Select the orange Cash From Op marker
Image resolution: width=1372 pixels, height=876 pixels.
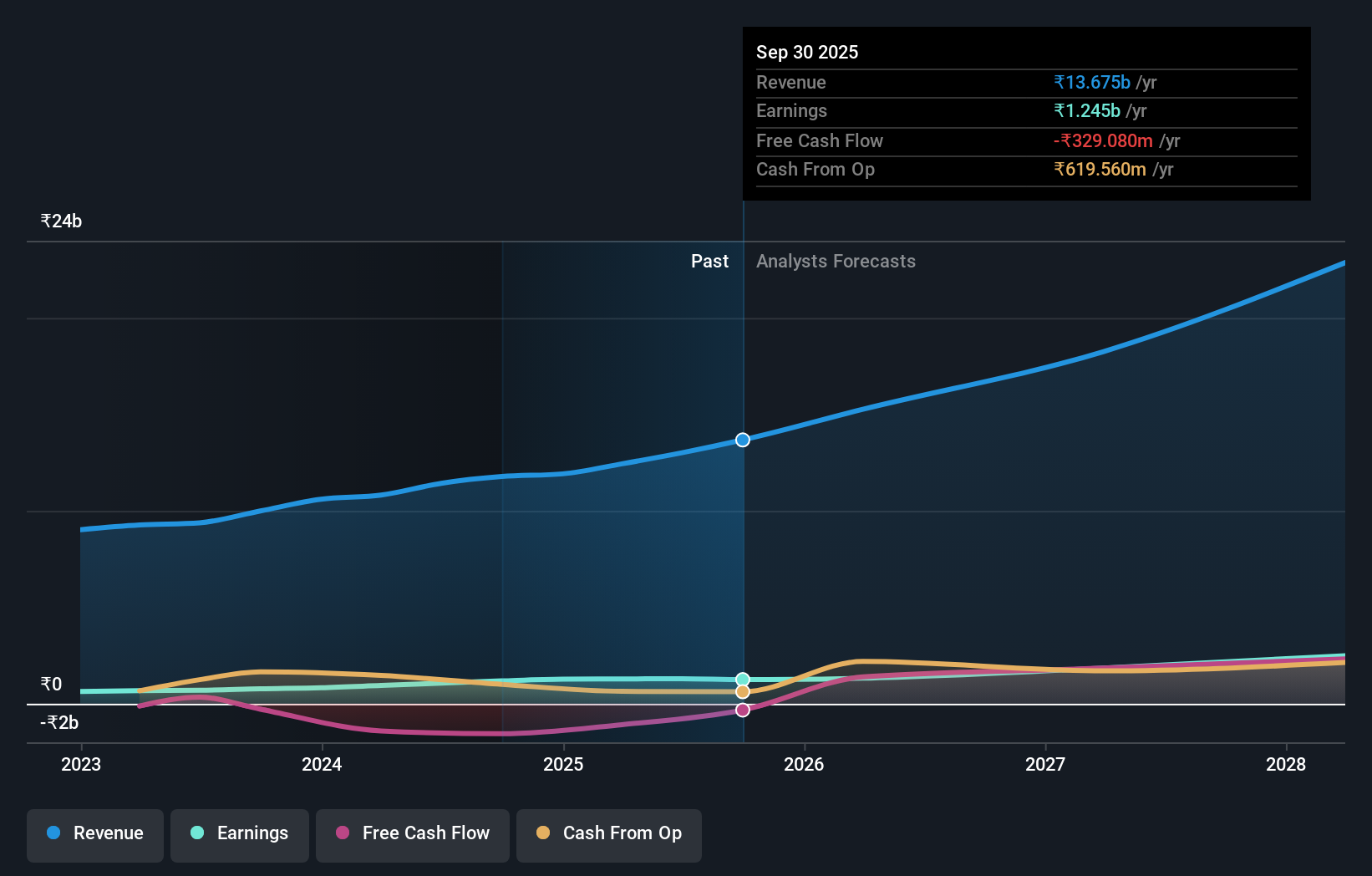[x=742, y=692]
